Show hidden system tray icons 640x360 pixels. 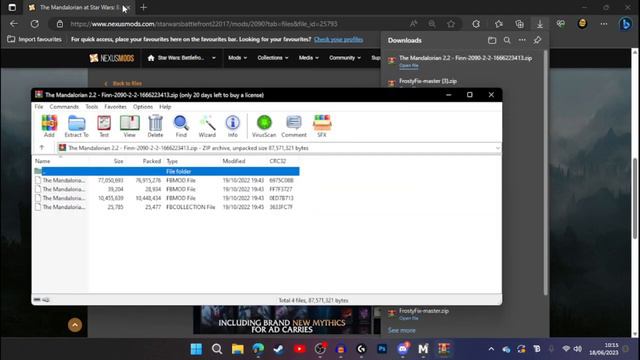[491, 349]
